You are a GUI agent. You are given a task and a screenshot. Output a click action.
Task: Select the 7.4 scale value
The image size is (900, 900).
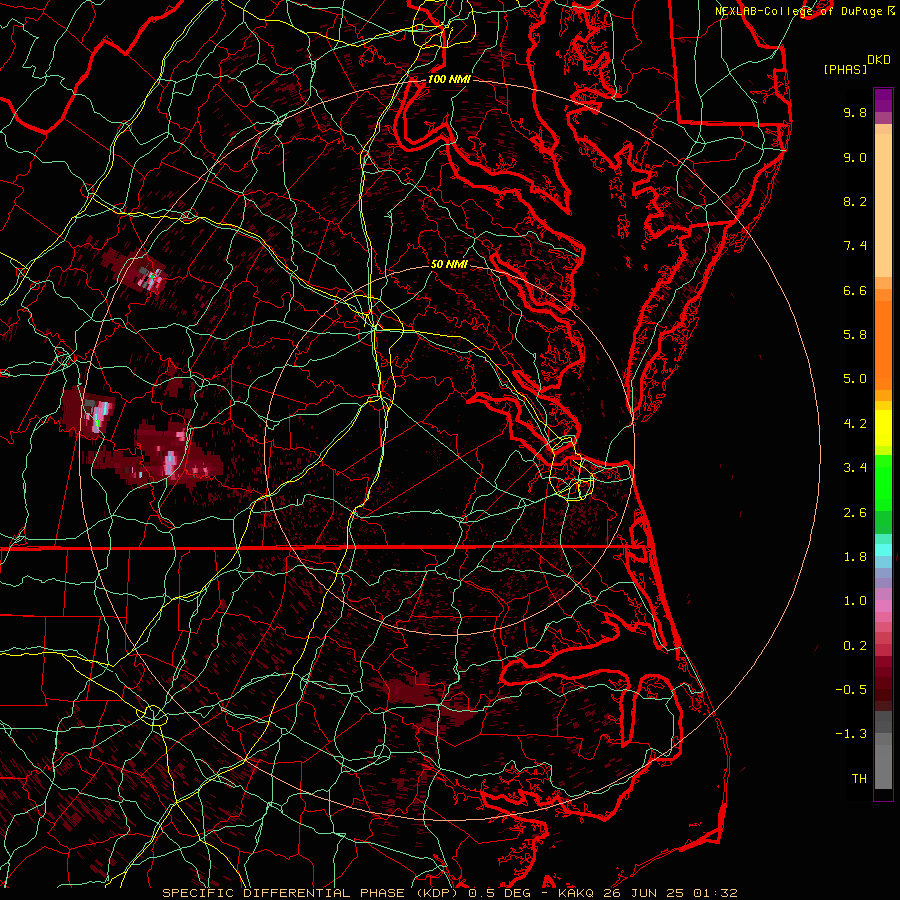click(x=855, y=246)
